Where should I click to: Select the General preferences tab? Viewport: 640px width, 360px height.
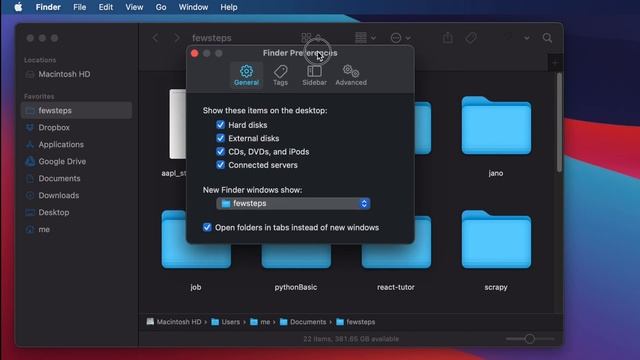coord(246,75)
